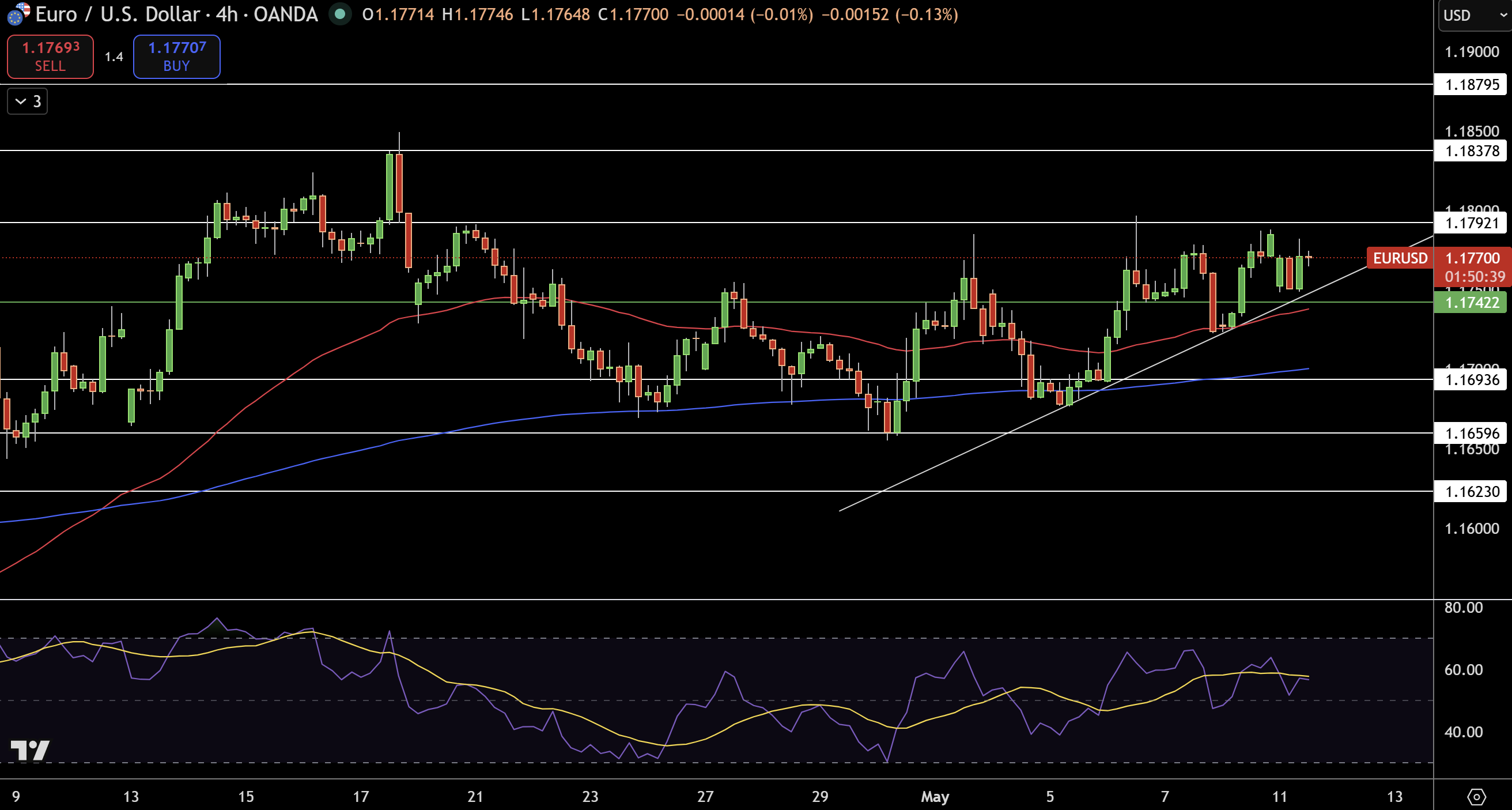Screen dimensions: 1512x810
Task: Select the green 1.17422 price label
Action: [1472, 303]
